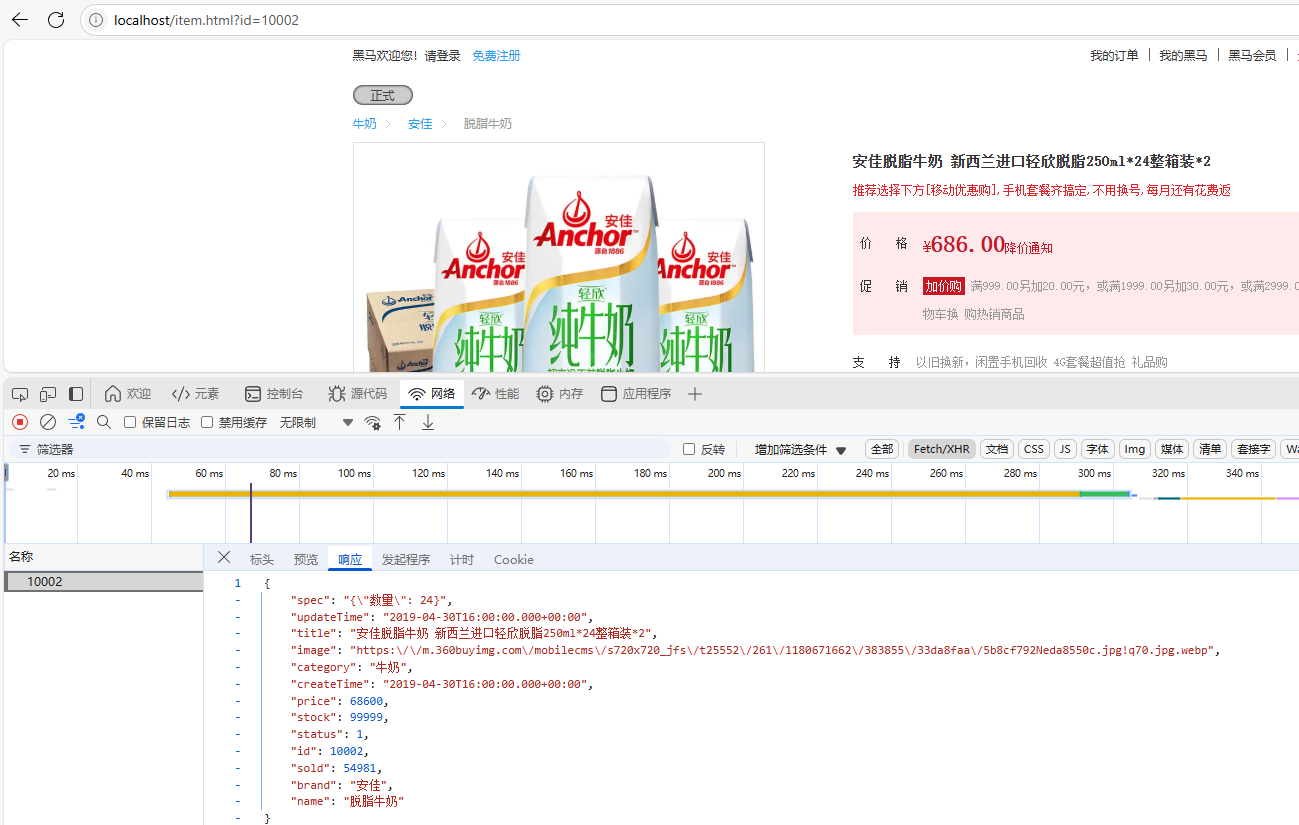
Task: Import HAR file with up-arrow icon
Action: 399,422
